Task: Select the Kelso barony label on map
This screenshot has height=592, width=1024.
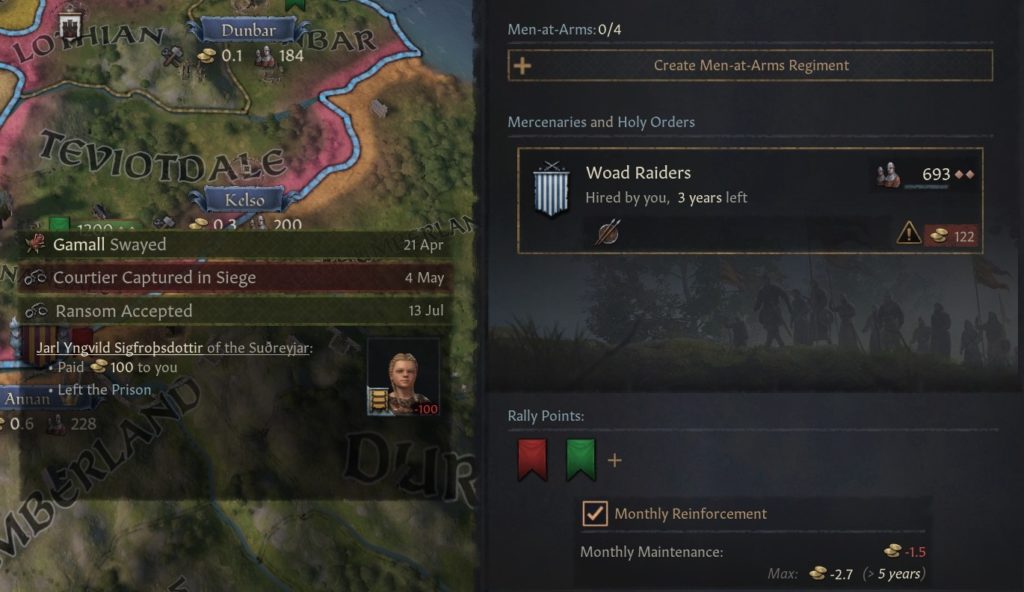Action: 245,200
